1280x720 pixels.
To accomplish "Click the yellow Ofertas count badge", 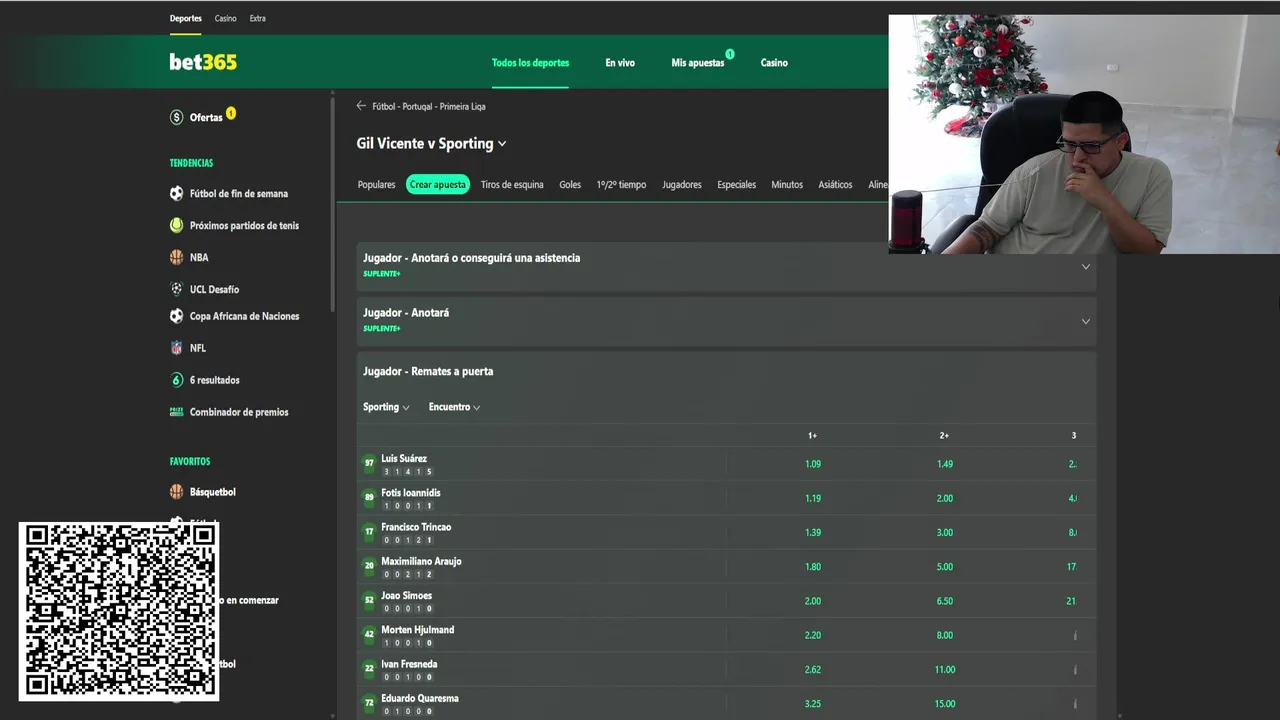I will (x=231, y=113).
